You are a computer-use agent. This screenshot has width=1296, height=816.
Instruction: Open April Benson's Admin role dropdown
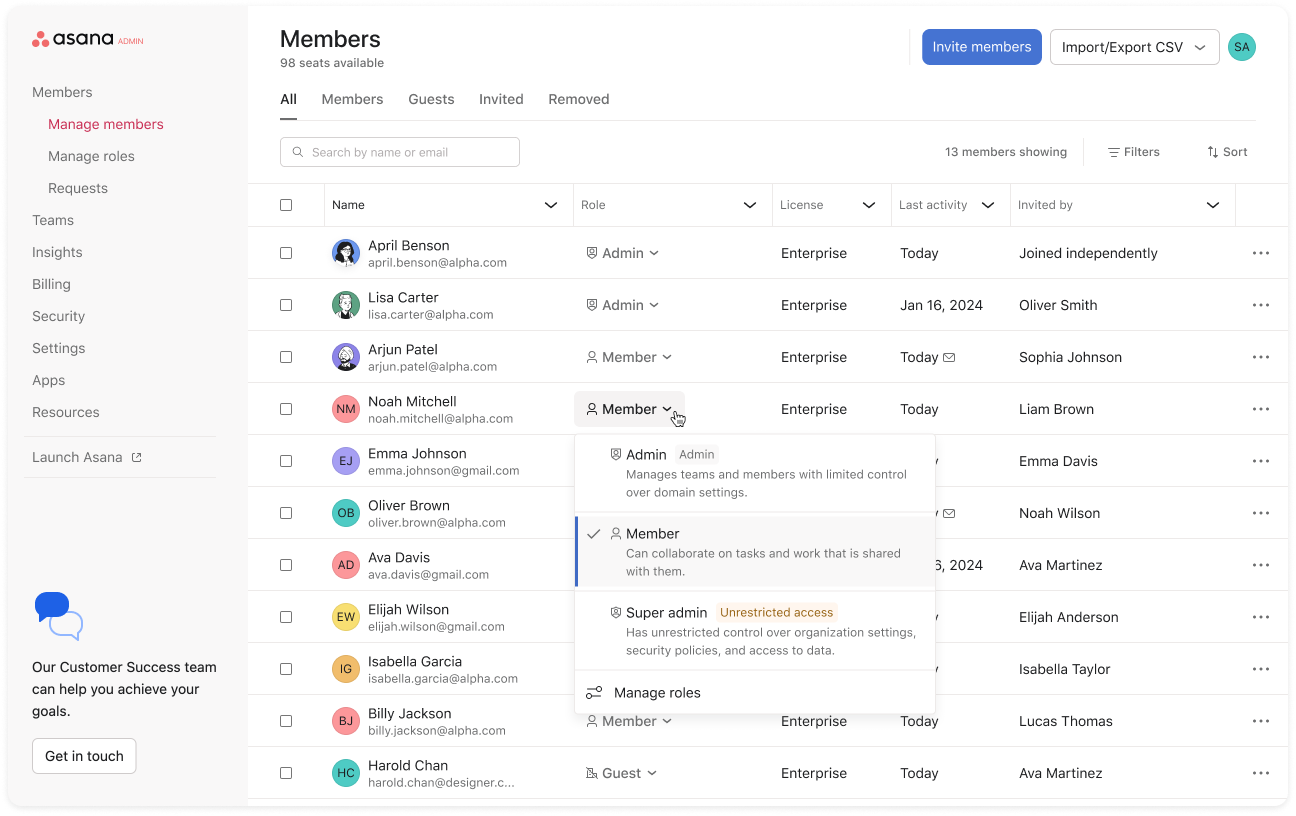622,253
